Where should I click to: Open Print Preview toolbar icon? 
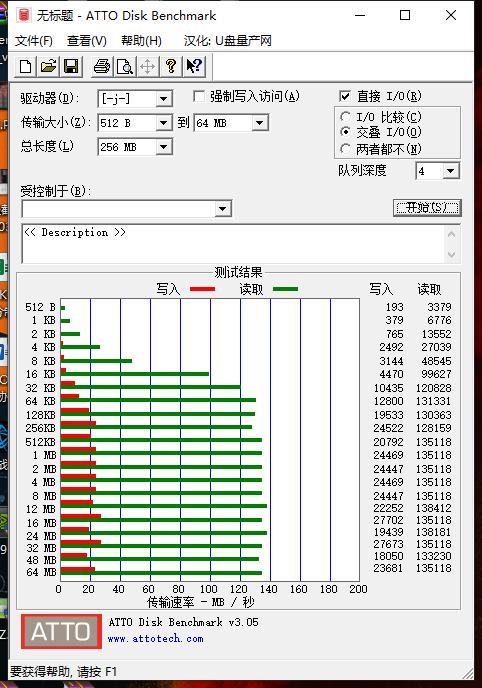[125, 67]
